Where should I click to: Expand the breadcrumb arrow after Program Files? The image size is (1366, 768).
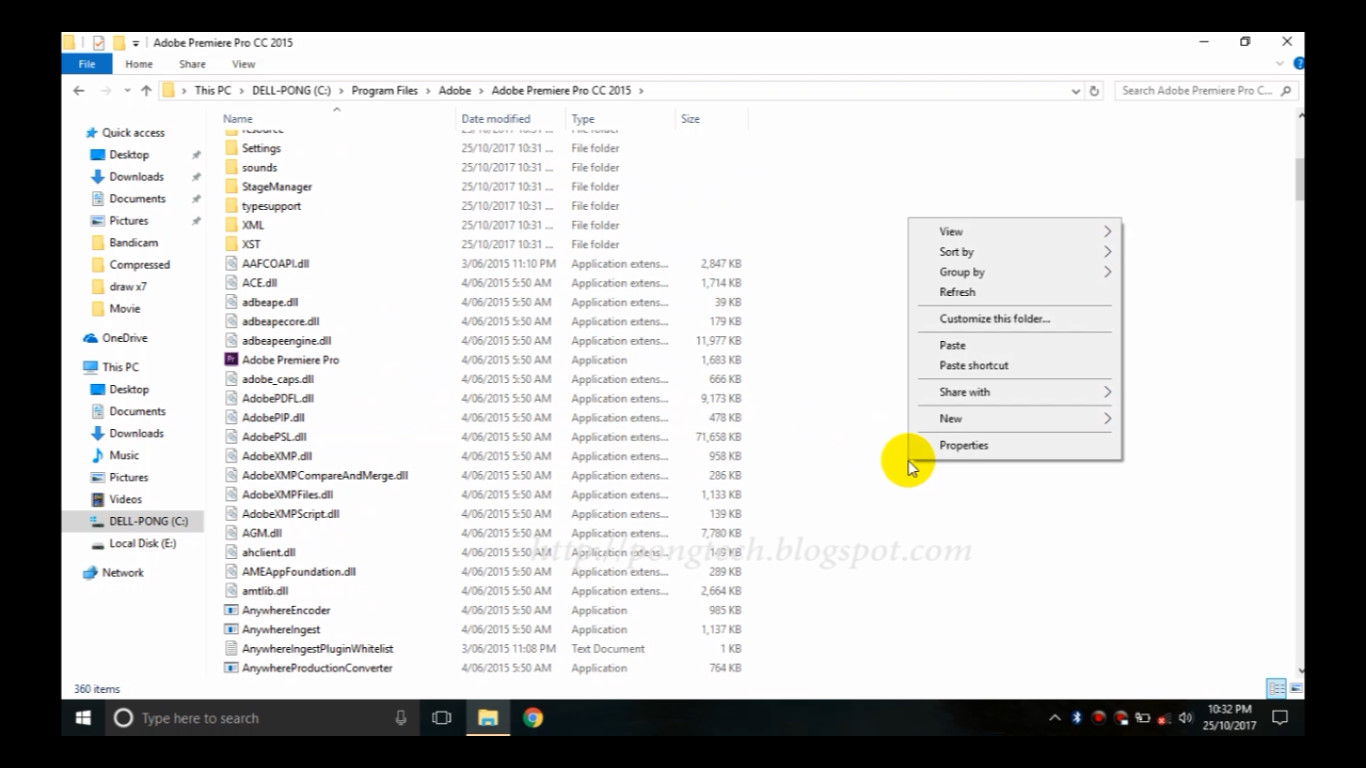coord(428,90)
